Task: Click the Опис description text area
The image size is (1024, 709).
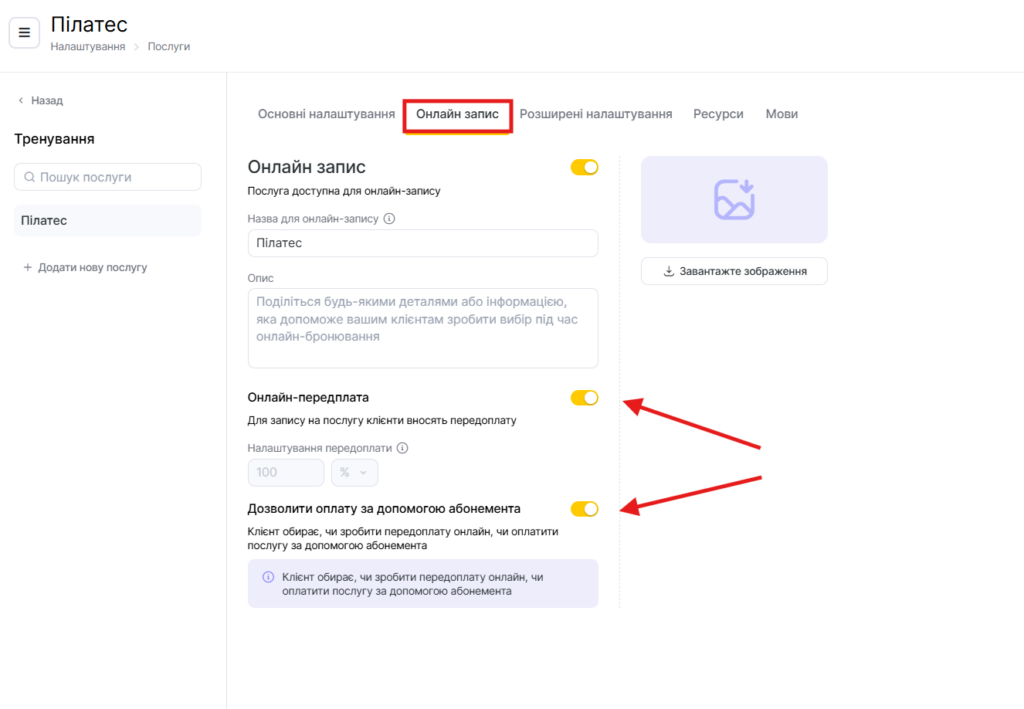Action: [422, 328]
